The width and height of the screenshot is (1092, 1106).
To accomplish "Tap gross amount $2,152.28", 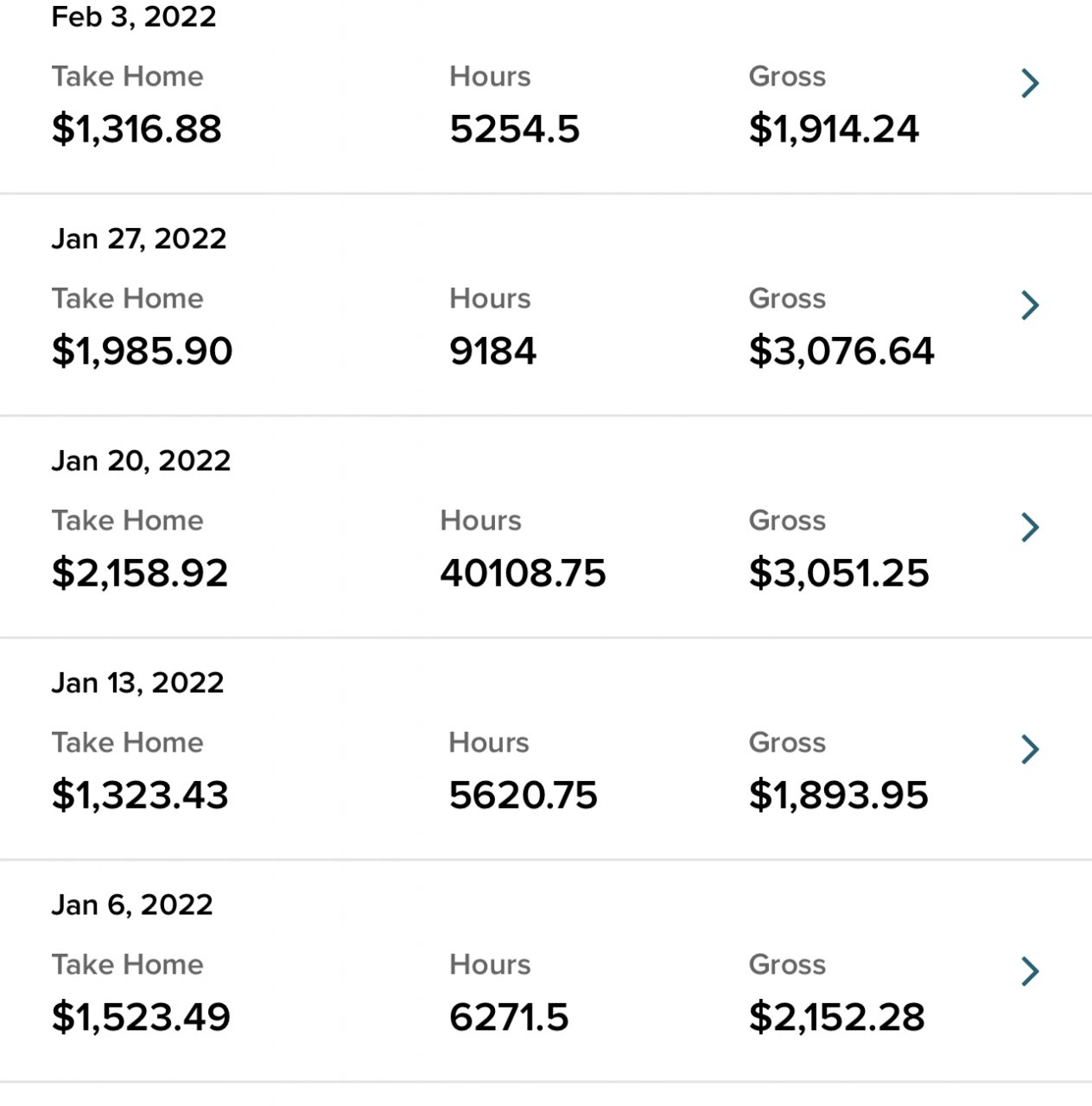I will (x=836, y=1018).
